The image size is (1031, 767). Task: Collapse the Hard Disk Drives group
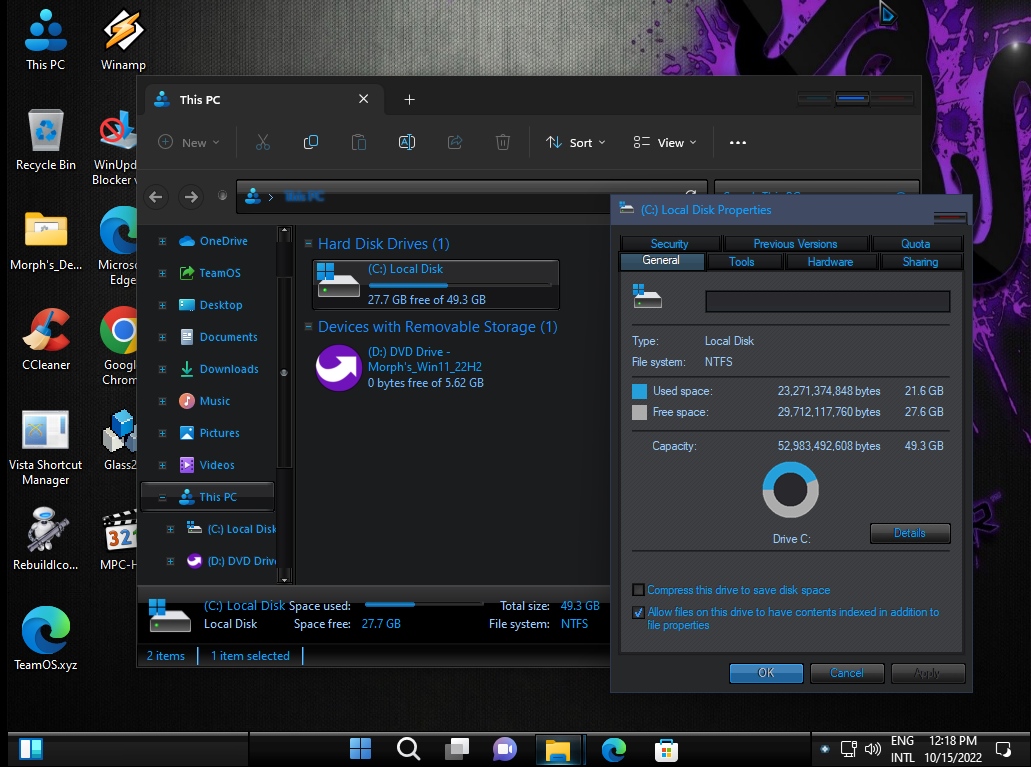309,244
